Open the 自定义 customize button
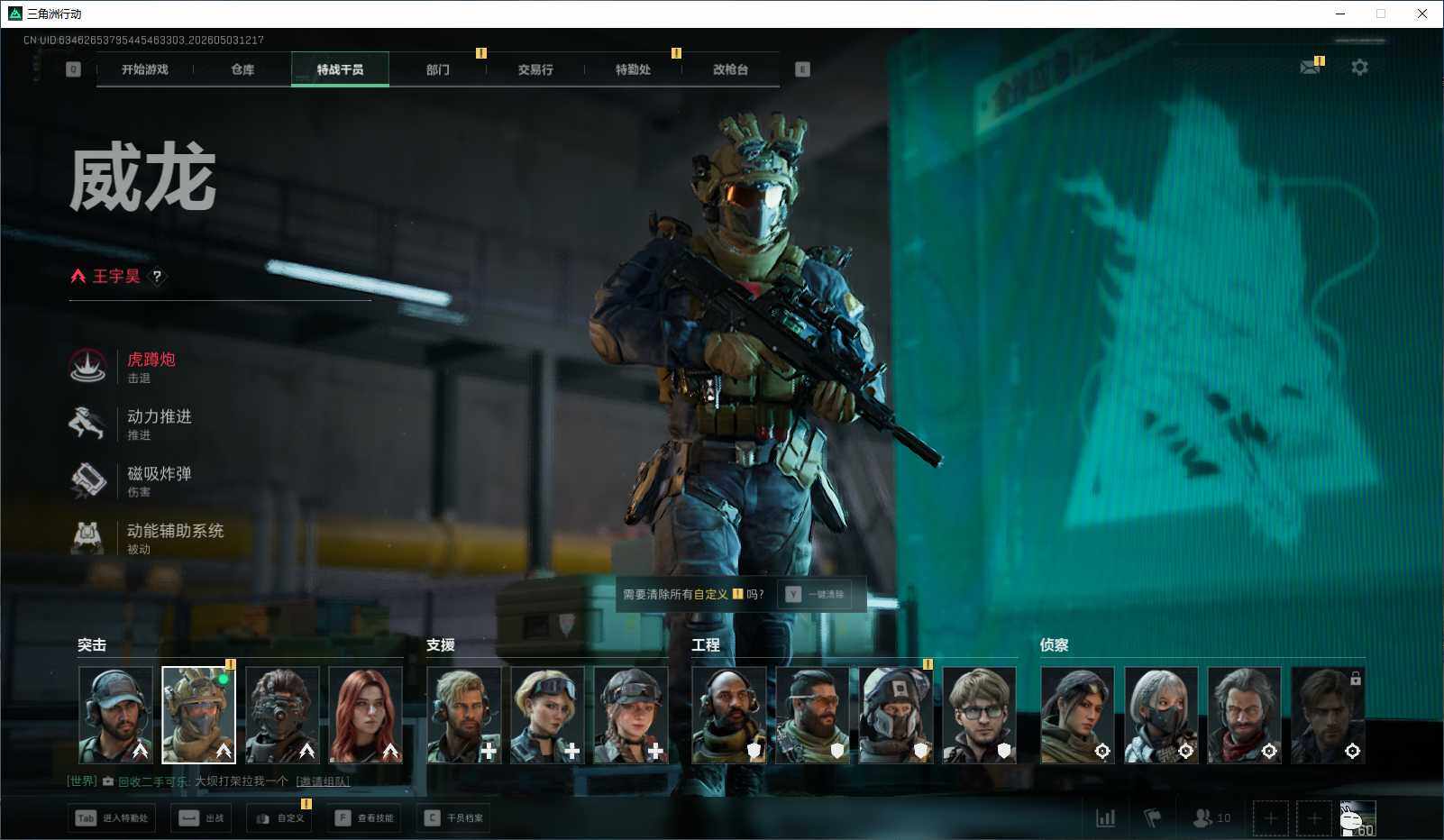Screen dimensions: 1444x840 (x=279, y=818)
